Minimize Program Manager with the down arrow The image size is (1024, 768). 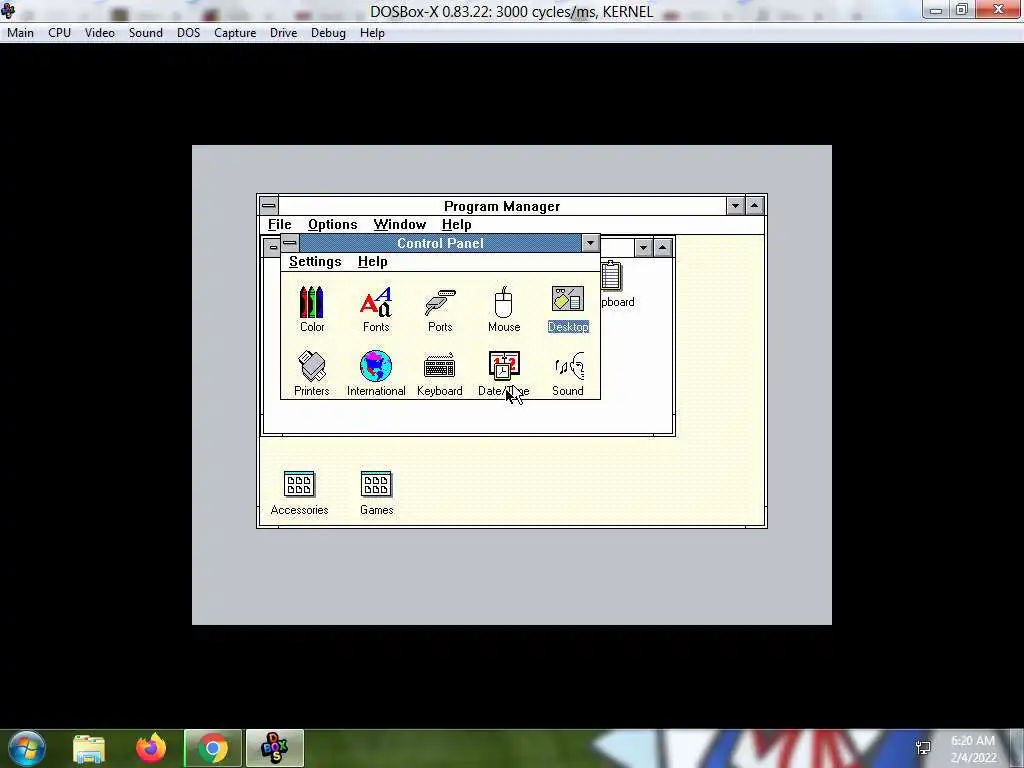(735, 206)
